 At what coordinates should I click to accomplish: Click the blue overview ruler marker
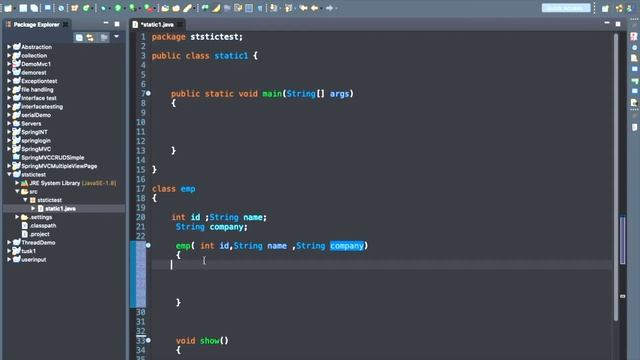point(622,241)
